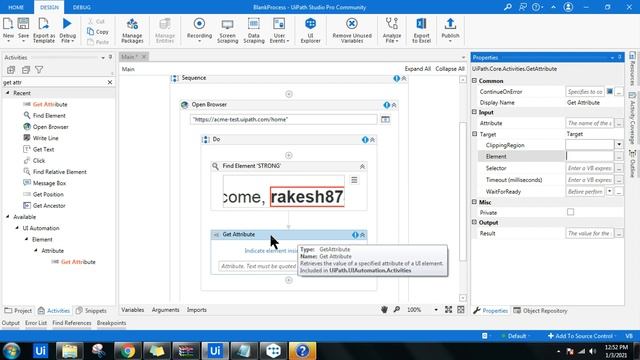
Task: Open the Output panel
Action: pyautogui.click(x=11, y=323)
